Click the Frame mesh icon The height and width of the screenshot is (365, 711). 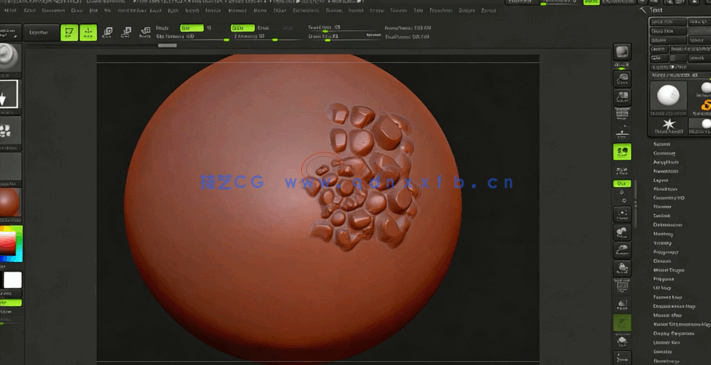coord(623,214)
